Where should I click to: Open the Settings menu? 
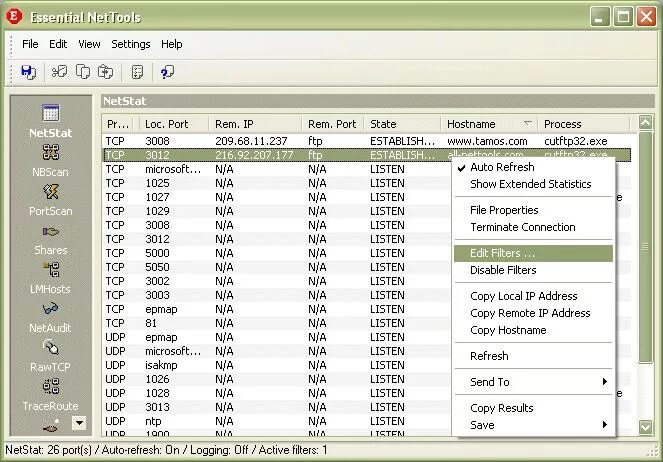pyautogui.click(x=131, y=44)
